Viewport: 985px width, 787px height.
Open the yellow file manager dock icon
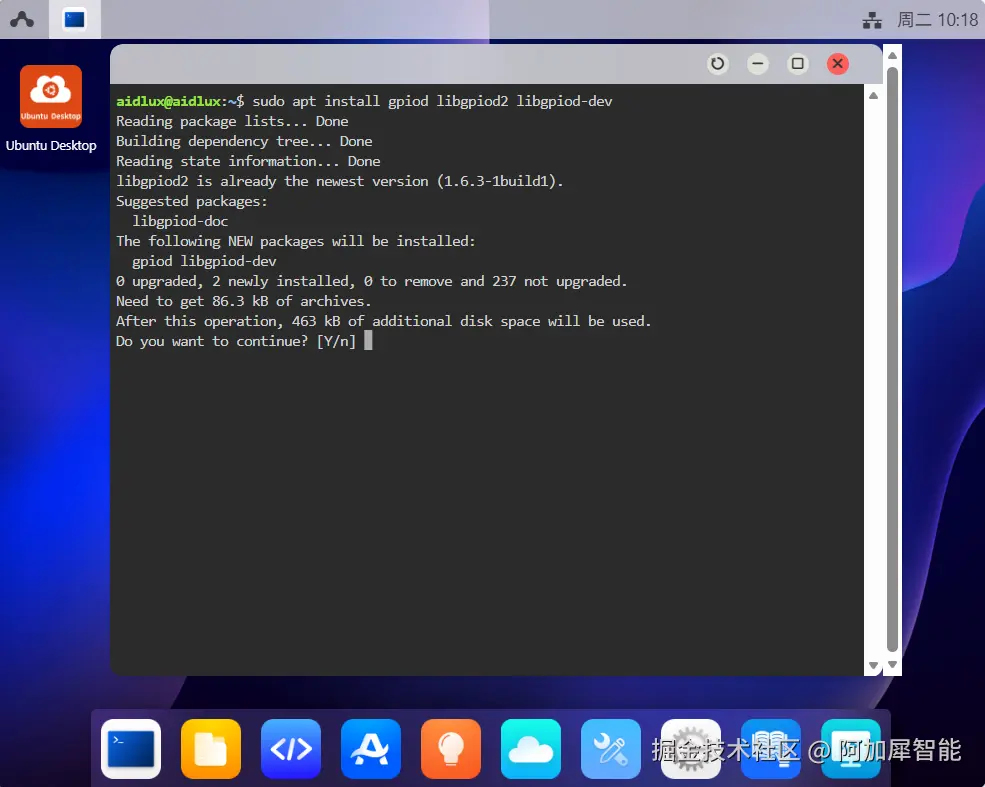tap(210, 749)
